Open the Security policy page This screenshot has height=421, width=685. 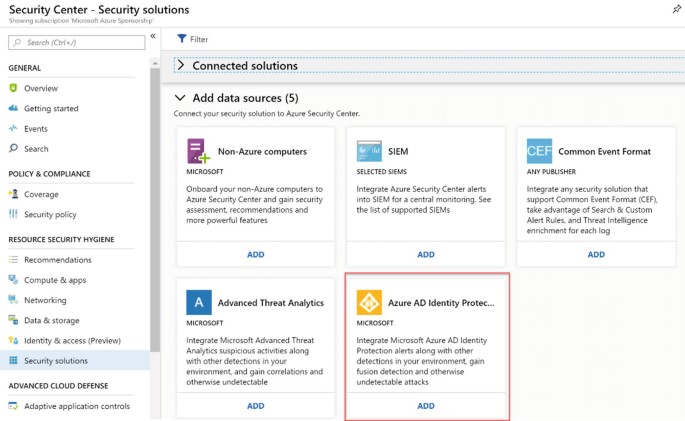[x=50, y=214]
